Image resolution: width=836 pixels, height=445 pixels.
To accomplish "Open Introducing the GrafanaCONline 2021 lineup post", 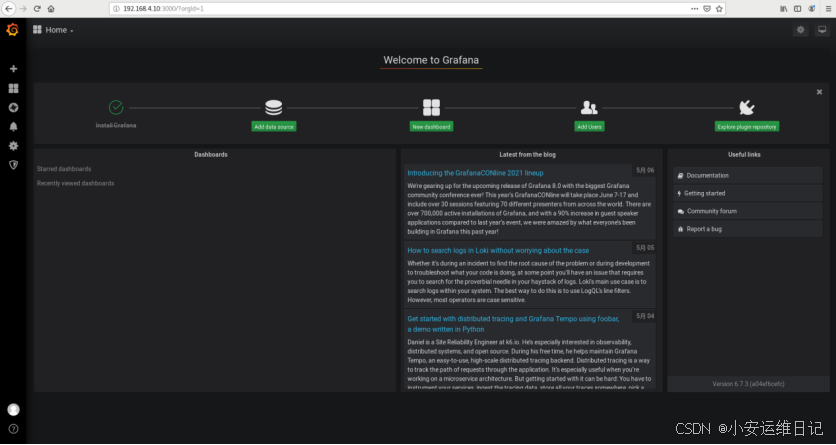I will click(475, 173).
